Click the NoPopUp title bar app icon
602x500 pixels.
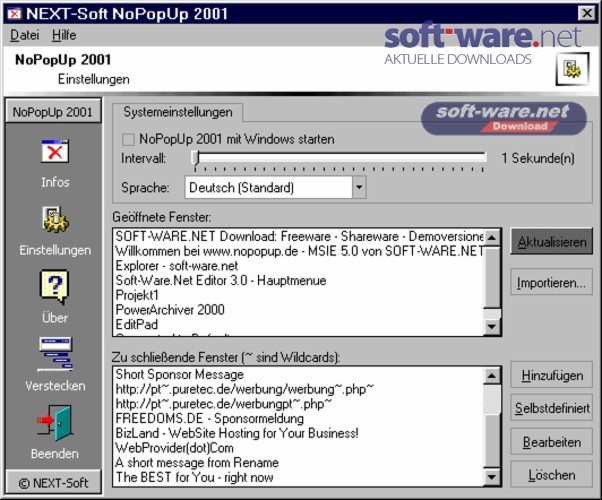[x=15, y=14]
